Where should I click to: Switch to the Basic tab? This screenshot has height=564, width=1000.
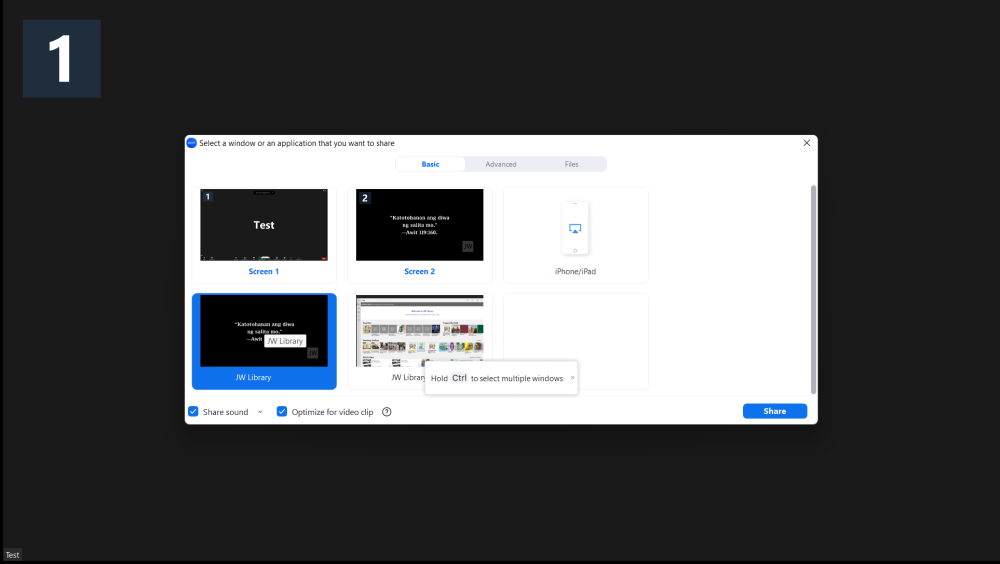tap(430, 164)
